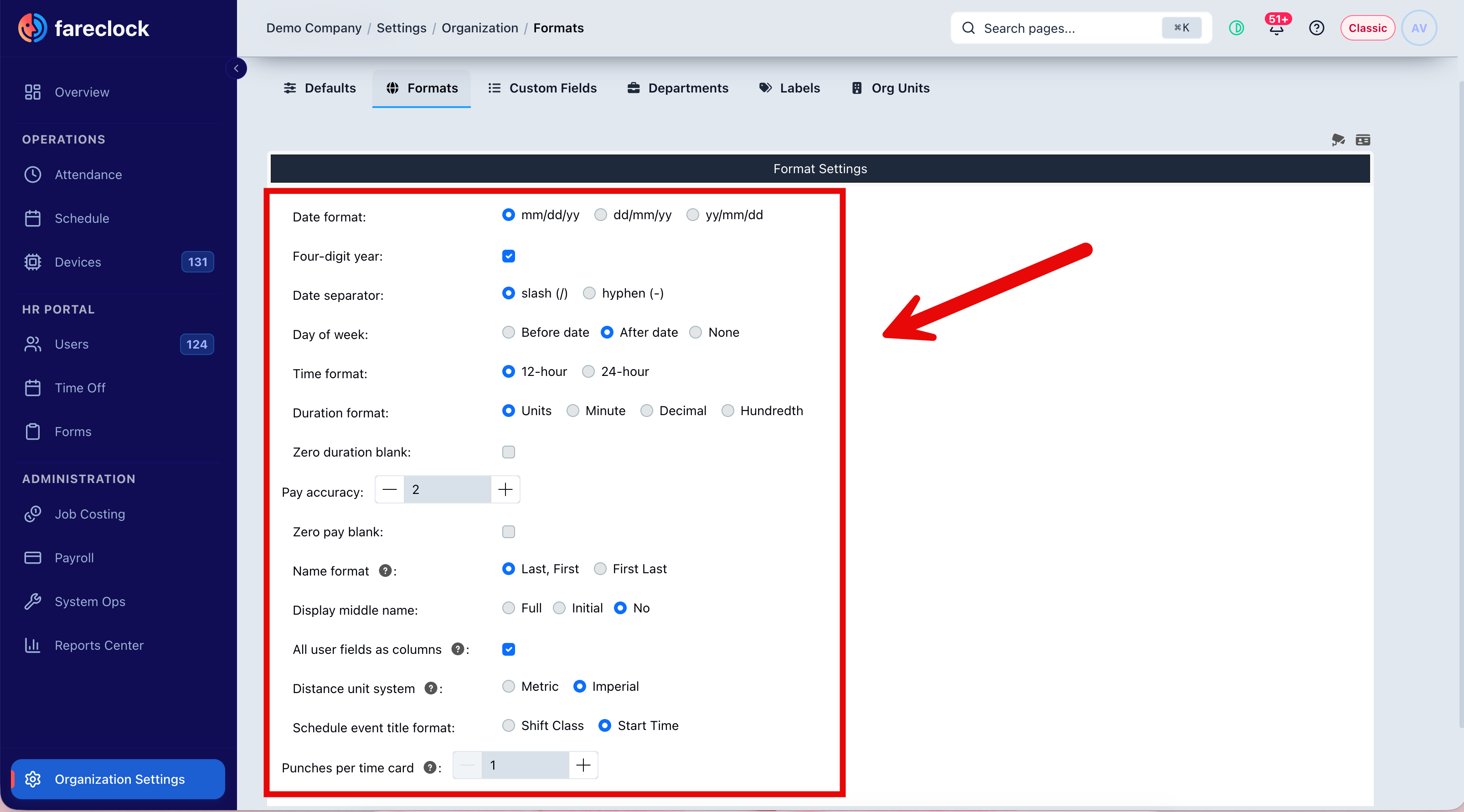This screenshot has height=812, width=1464.
Task: Click the Classic button in header
Action: coord(1367,28)
